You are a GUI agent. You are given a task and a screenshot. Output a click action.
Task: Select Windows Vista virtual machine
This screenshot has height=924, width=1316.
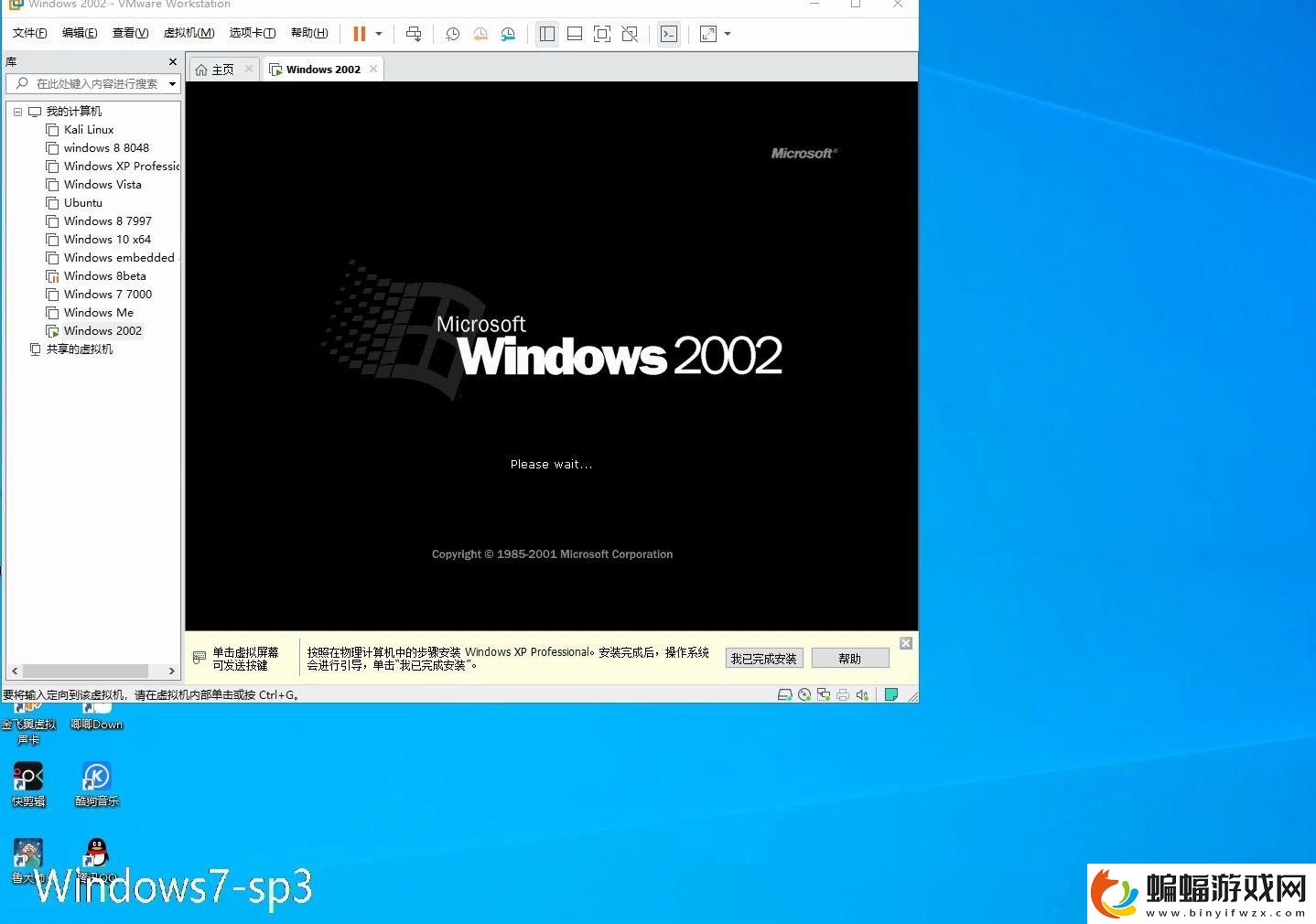point(102,185)
